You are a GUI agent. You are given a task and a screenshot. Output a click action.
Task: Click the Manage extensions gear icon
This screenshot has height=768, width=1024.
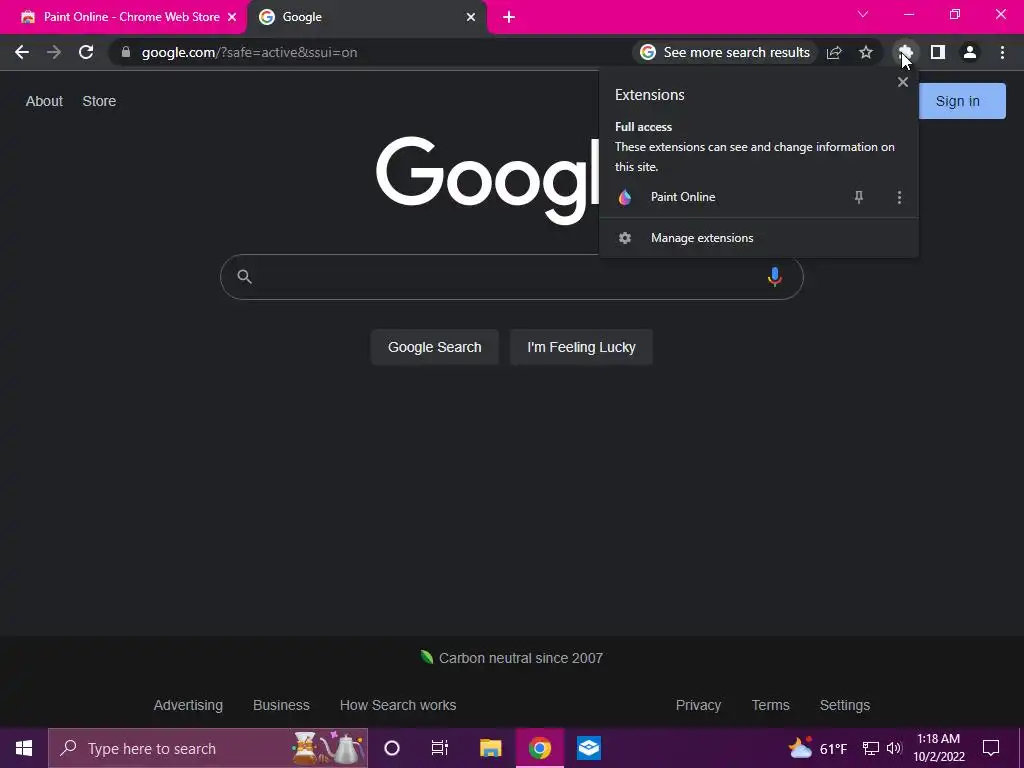point(625,238)
